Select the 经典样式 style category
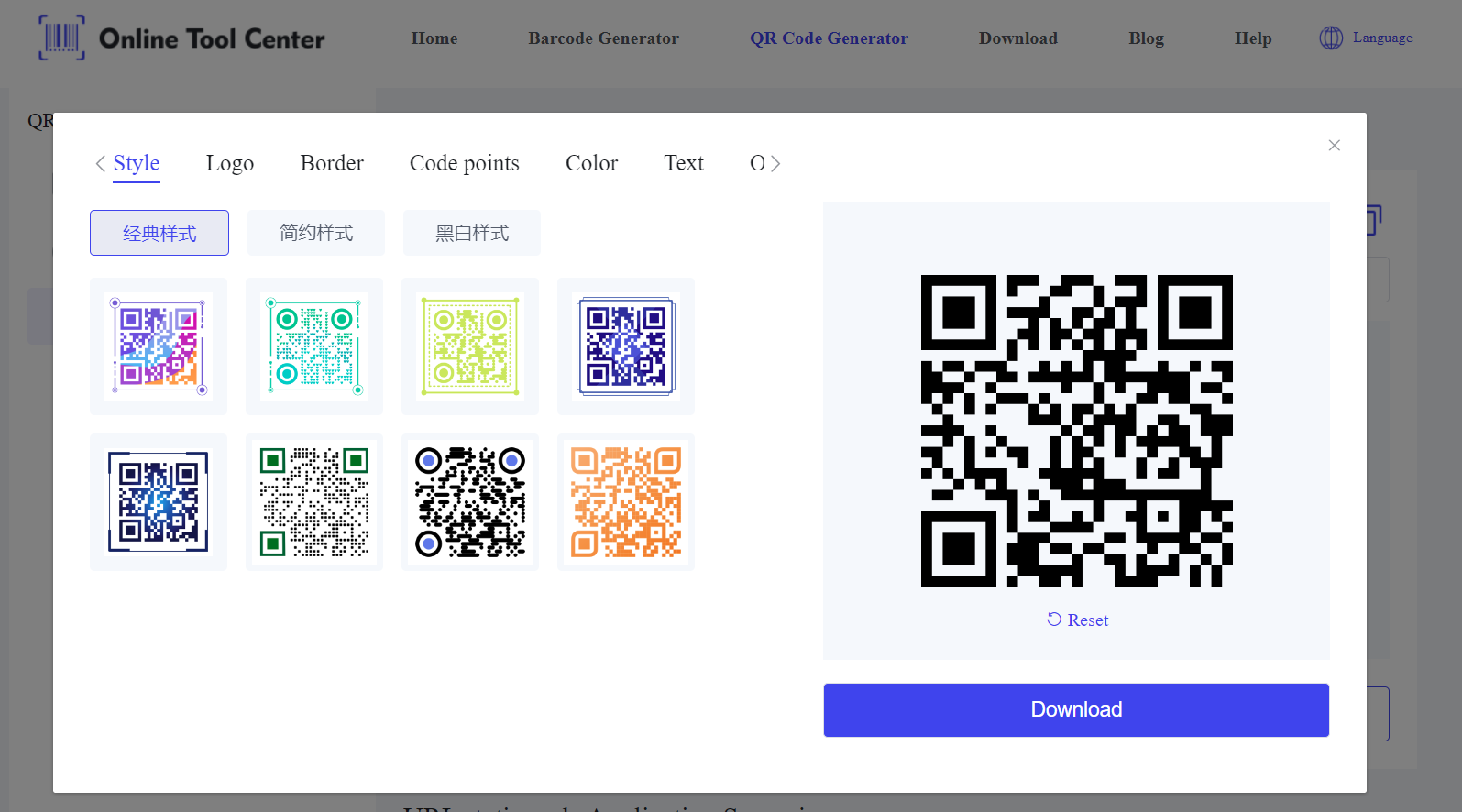 (159, 233)
